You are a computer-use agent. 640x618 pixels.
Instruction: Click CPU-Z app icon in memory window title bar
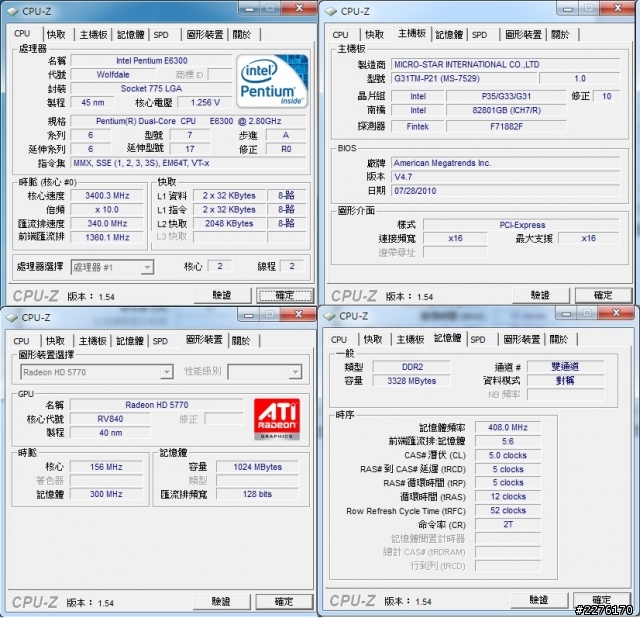[330, 316]
